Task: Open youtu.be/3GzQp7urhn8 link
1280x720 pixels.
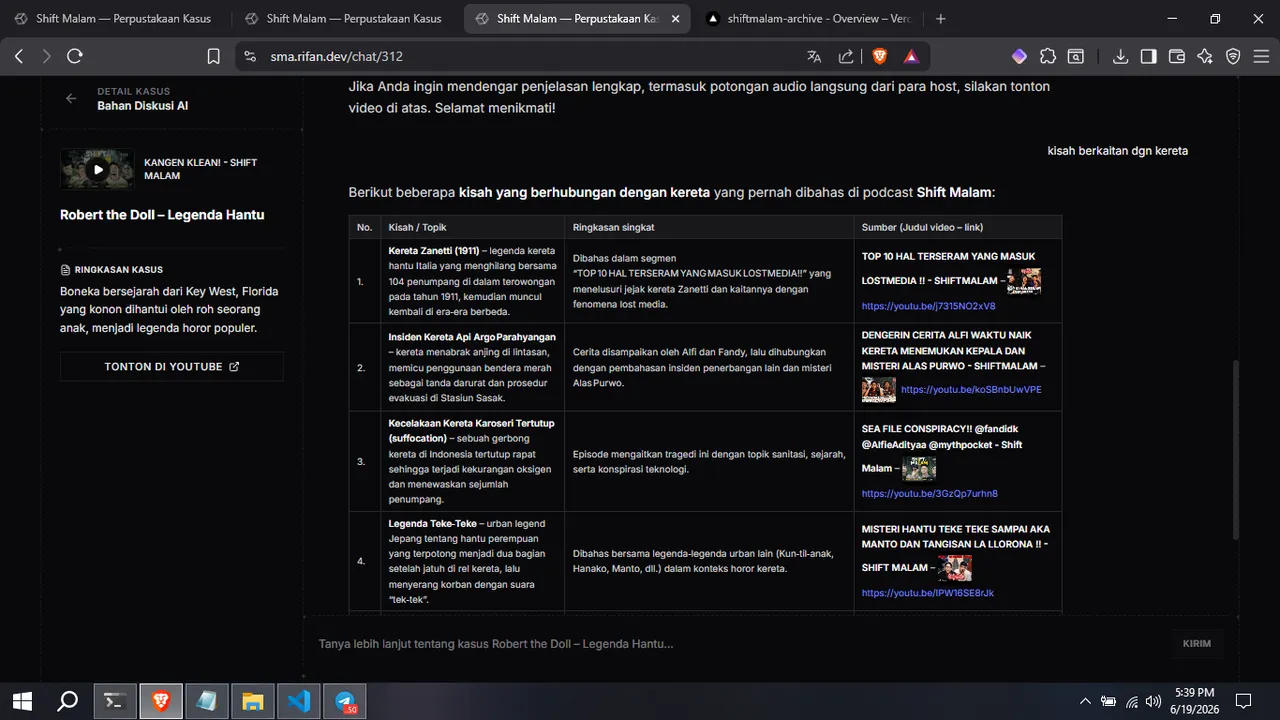Action: pyautogui.click(x=930, y=494)
